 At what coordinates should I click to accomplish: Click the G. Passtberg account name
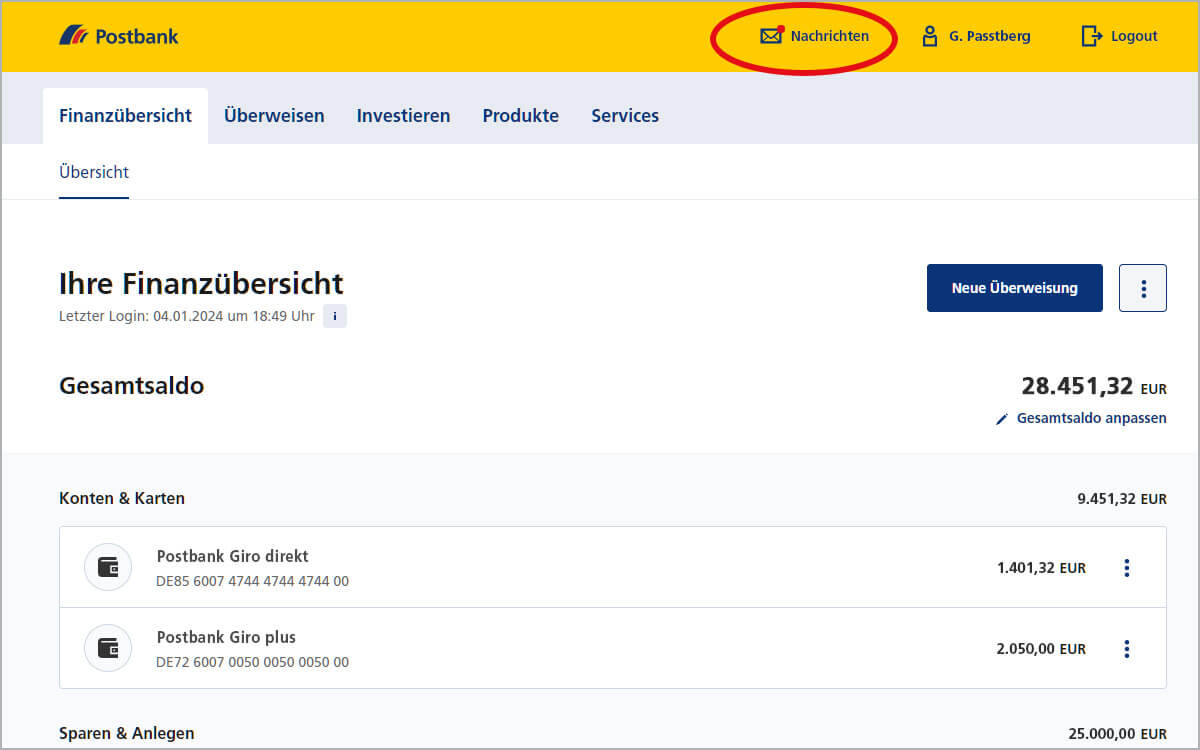[990, 36]
